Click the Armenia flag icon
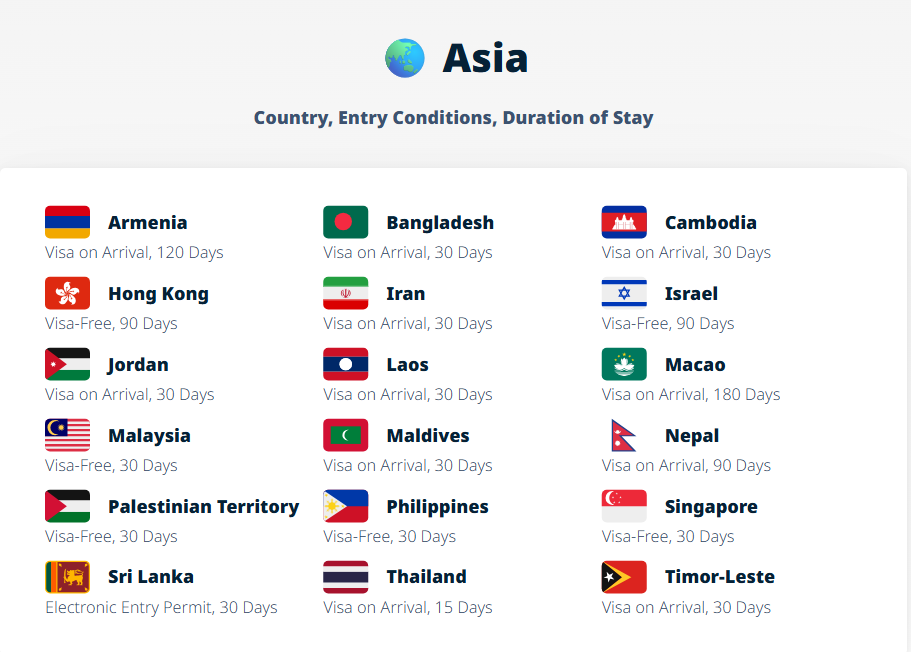 pos(67,222)
